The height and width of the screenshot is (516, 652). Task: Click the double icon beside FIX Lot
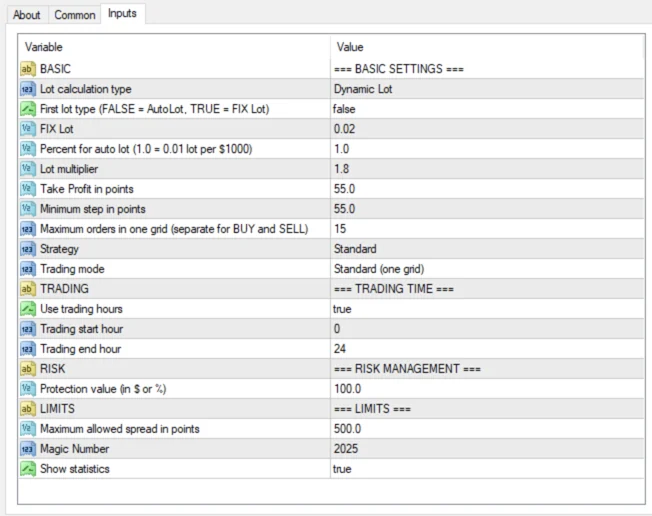click(27, 129)
